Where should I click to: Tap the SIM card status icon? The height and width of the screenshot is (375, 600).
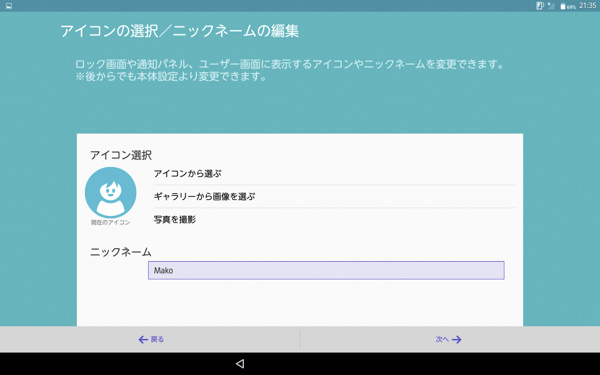(x=540, y=6)
